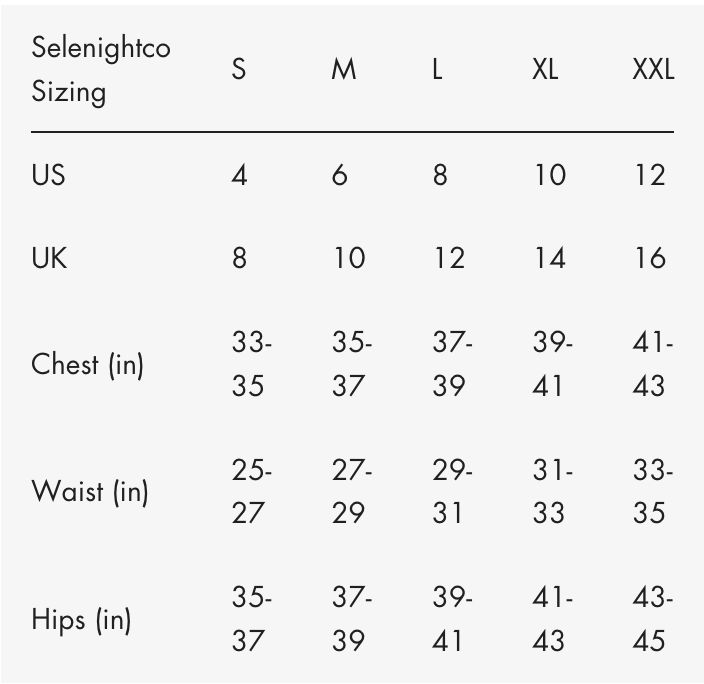Click chest measurement 41-43 for XXL
The height and width of the screenshot is (684, 704).
[x=652, y=364]
